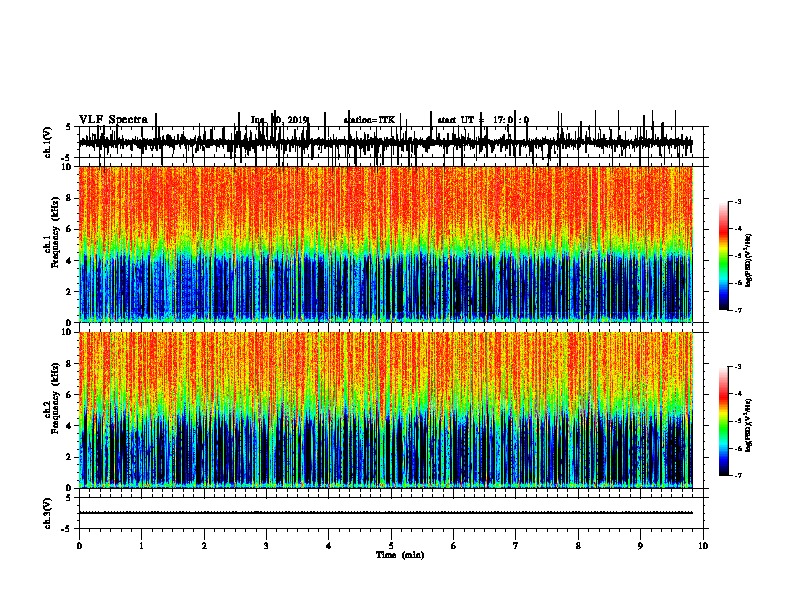Click ch.1 color bar '-7' tick label
The width and height of the screenshot is (792, 612).
(737, 310)
